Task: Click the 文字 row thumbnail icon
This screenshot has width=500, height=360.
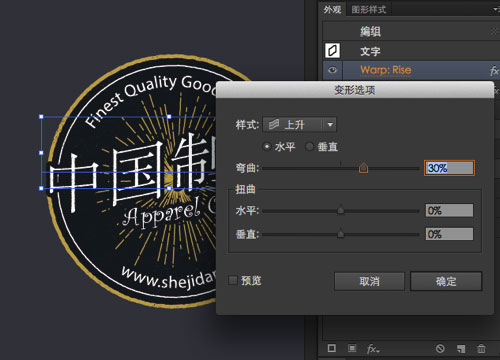Action: click(x=332, y=51)
